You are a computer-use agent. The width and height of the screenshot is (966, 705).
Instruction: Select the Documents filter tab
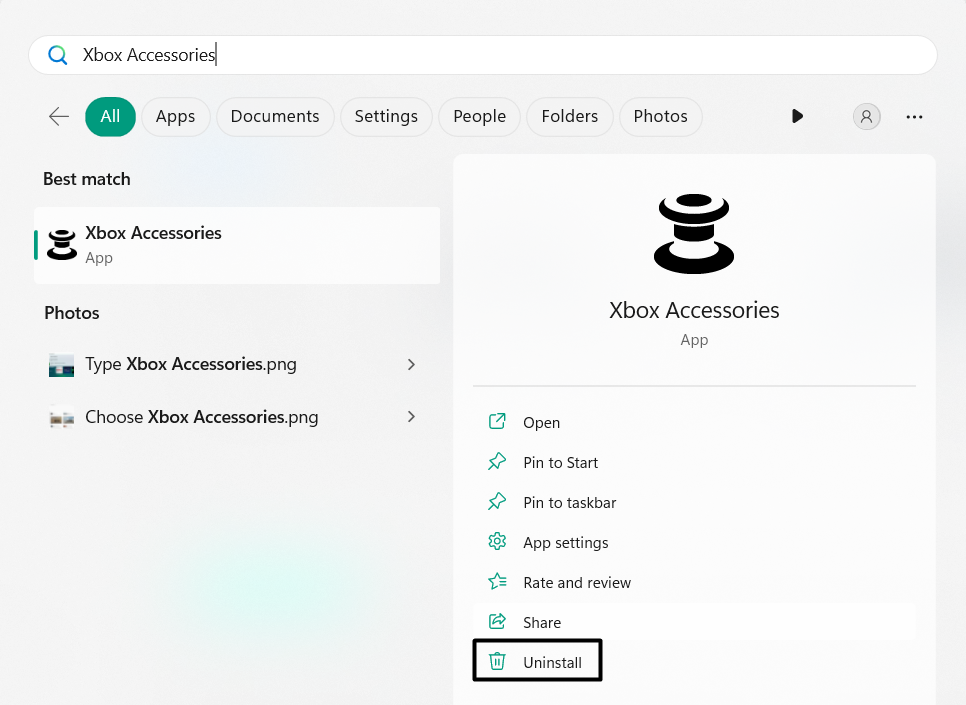[275, 116]
